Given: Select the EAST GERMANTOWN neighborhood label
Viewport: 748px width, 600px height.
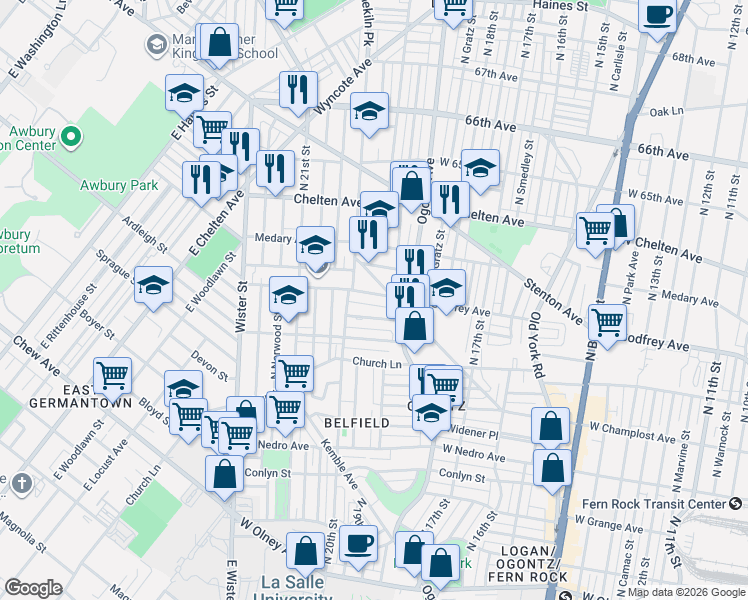Looking at the screenshot, I should click(81, 396).
